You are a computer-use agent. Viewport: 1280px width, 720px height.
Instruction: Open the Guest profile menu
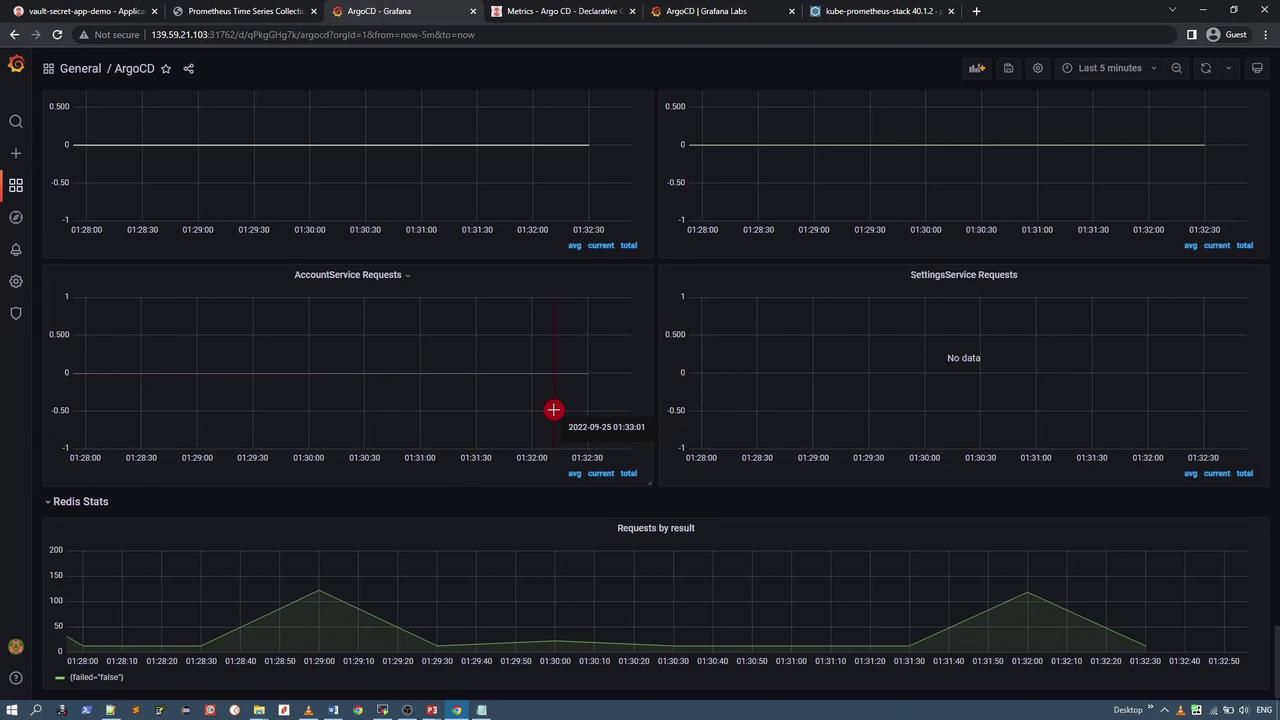pyautogui.click(x=1227, y=34)
